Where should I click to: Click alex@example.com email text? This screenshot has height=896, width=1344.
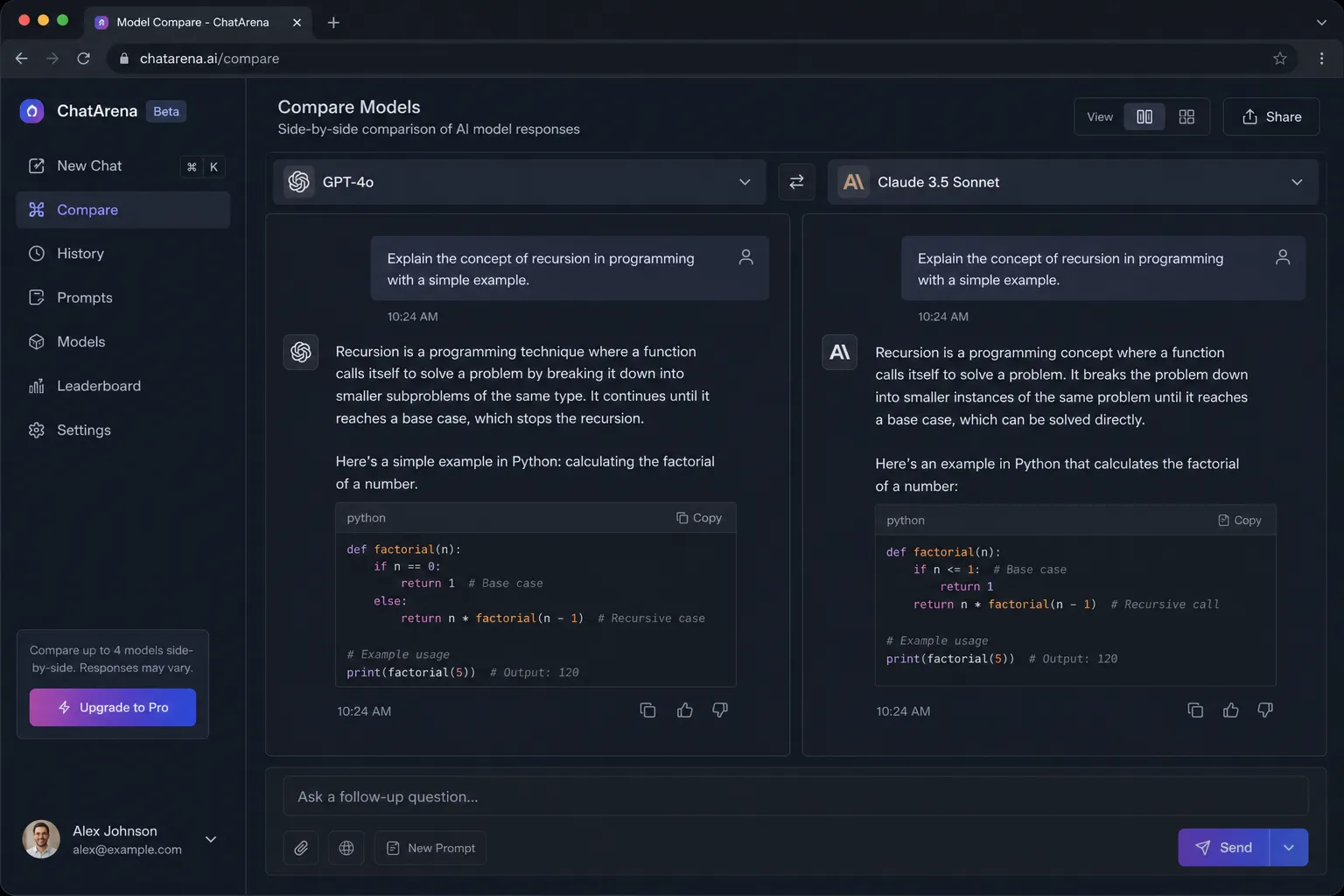point(127,850)
